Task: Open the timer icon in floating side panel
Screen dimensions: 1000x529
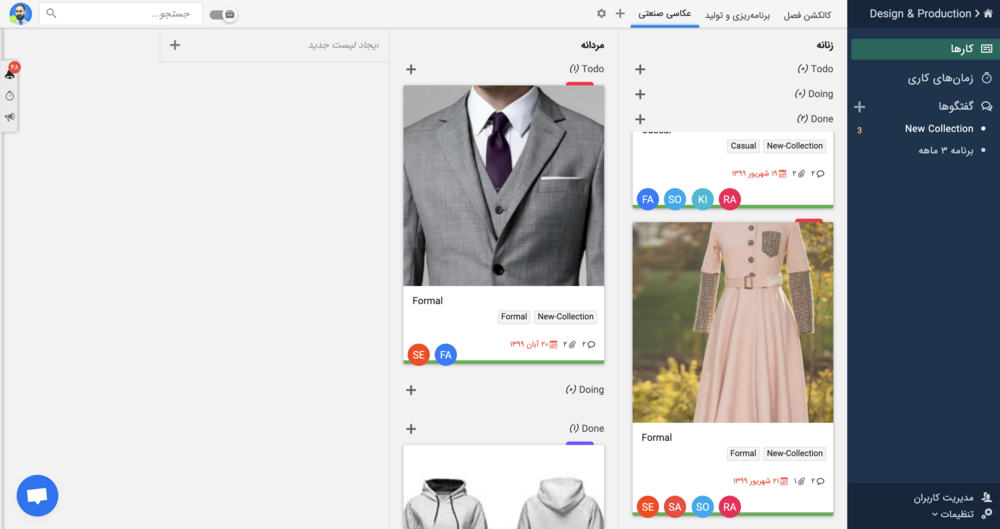Action: 10,96
